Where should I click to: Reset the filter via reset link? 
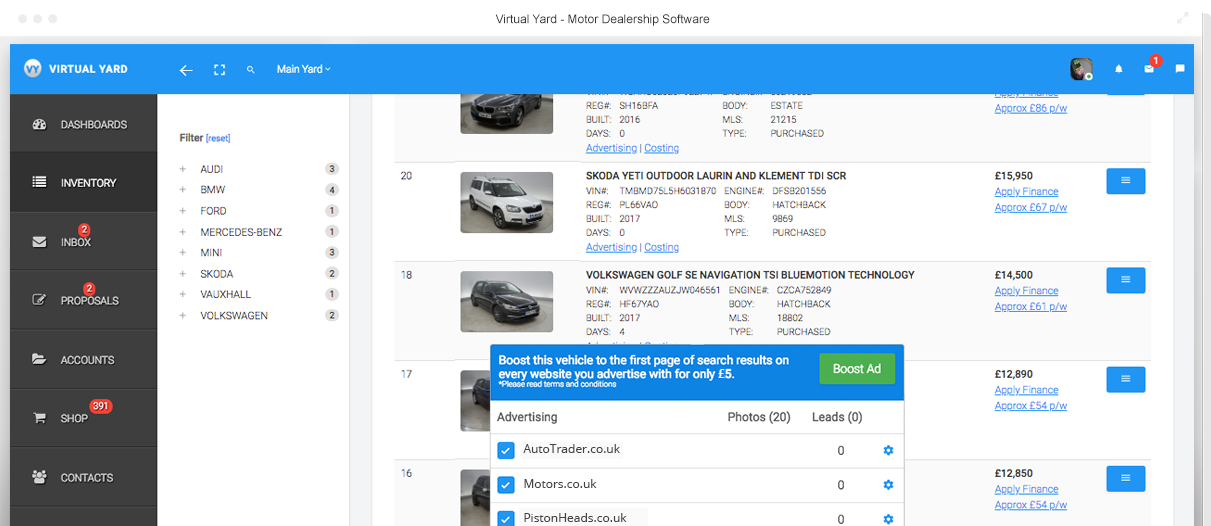point(218,139)
